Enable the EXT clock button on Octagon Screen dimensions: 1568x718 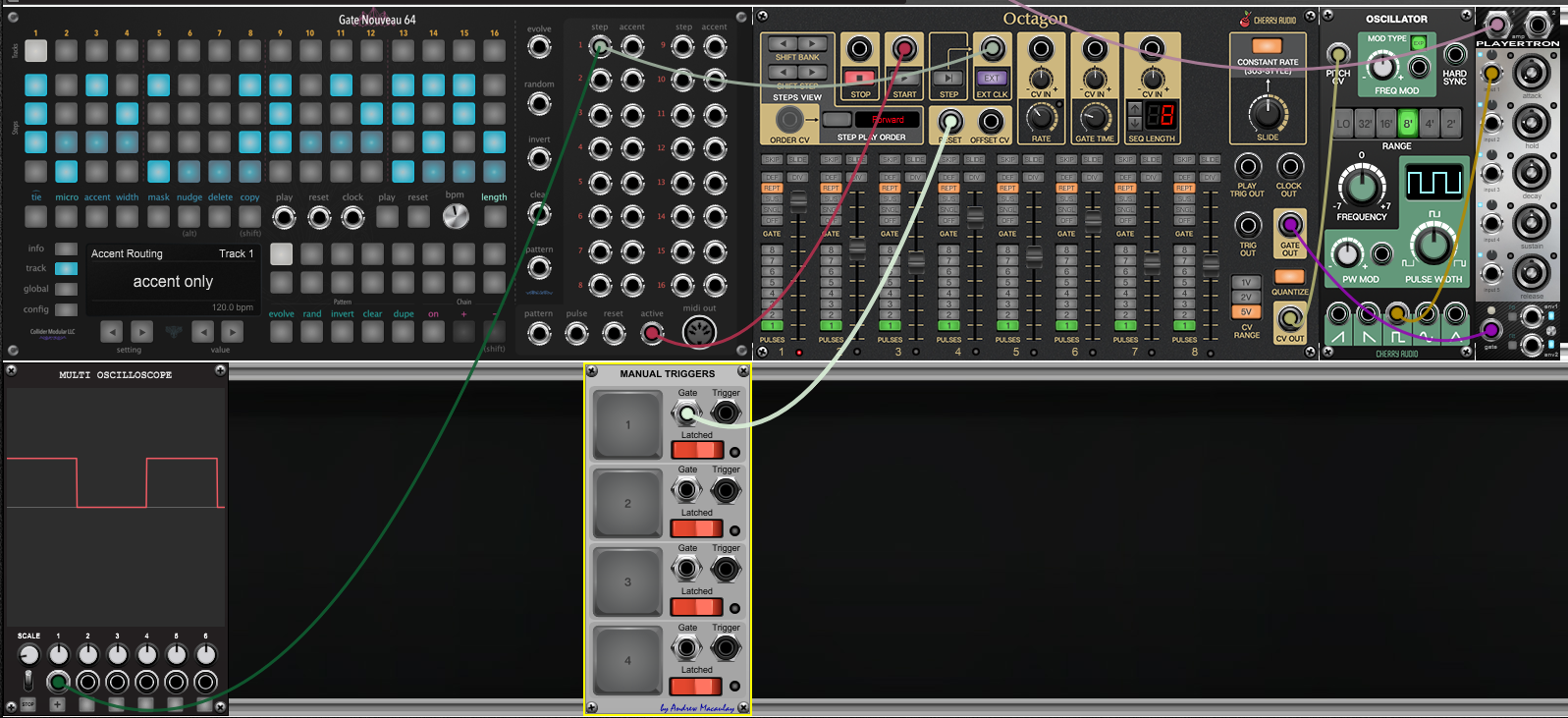(992, 78)
